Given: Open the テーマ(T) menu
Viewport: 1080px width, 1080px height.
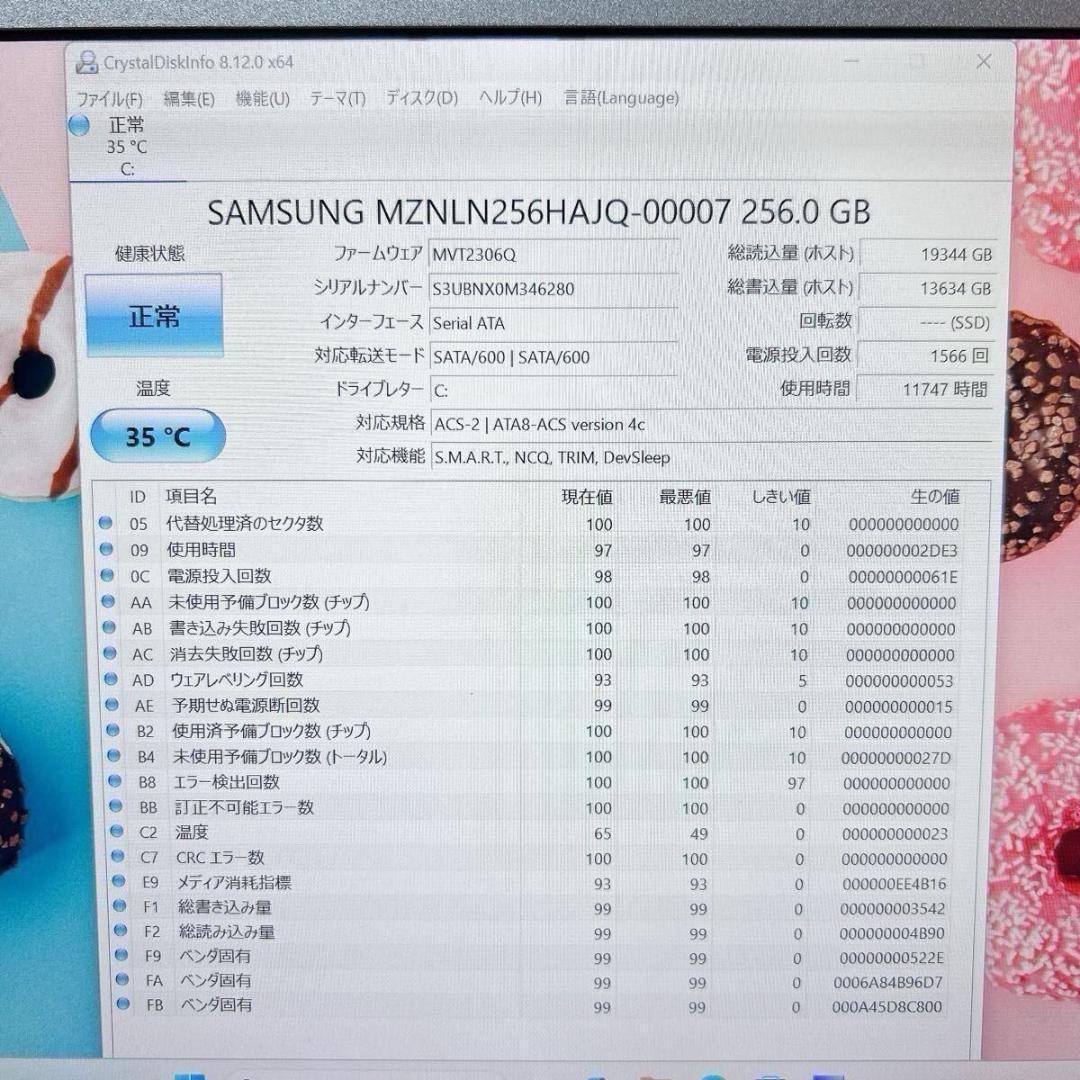Looking at the screenshot, I should click(x=337, y=98).
